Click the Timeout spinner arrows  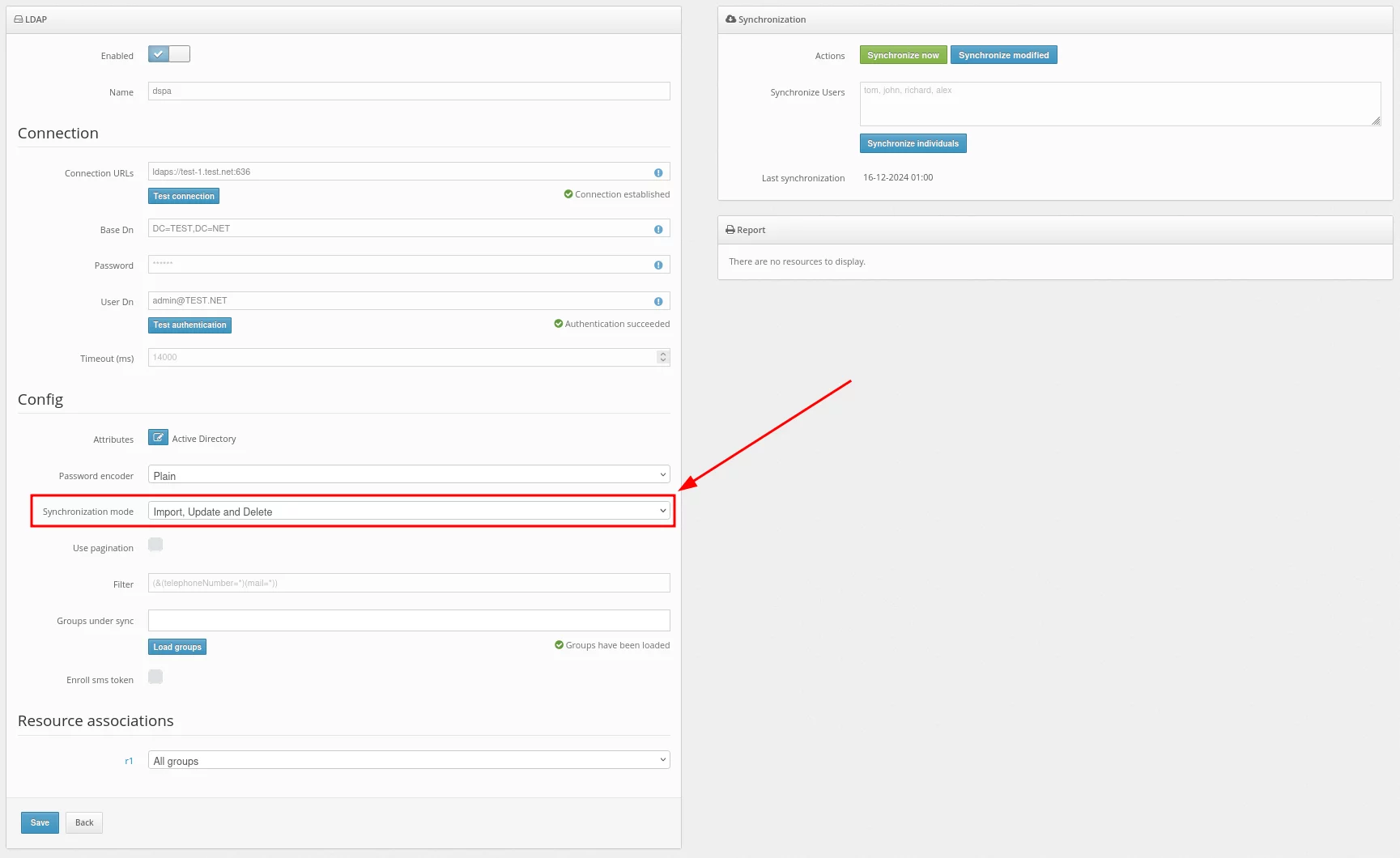(663, 357)
